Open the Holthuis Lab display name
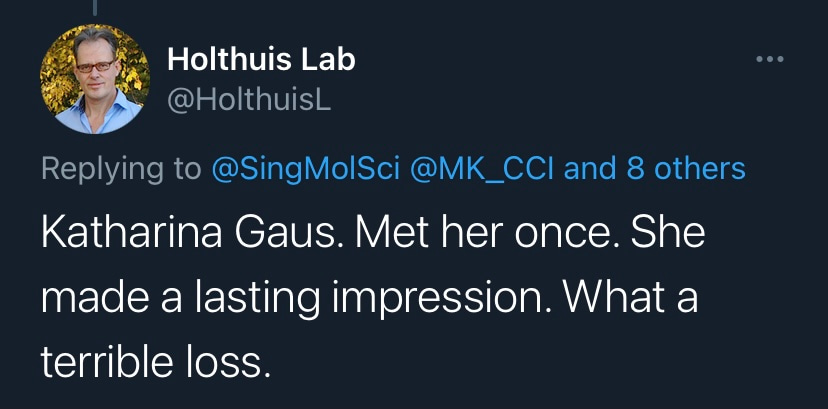Viewport: 828px width, 409px height. coord(261,60)
